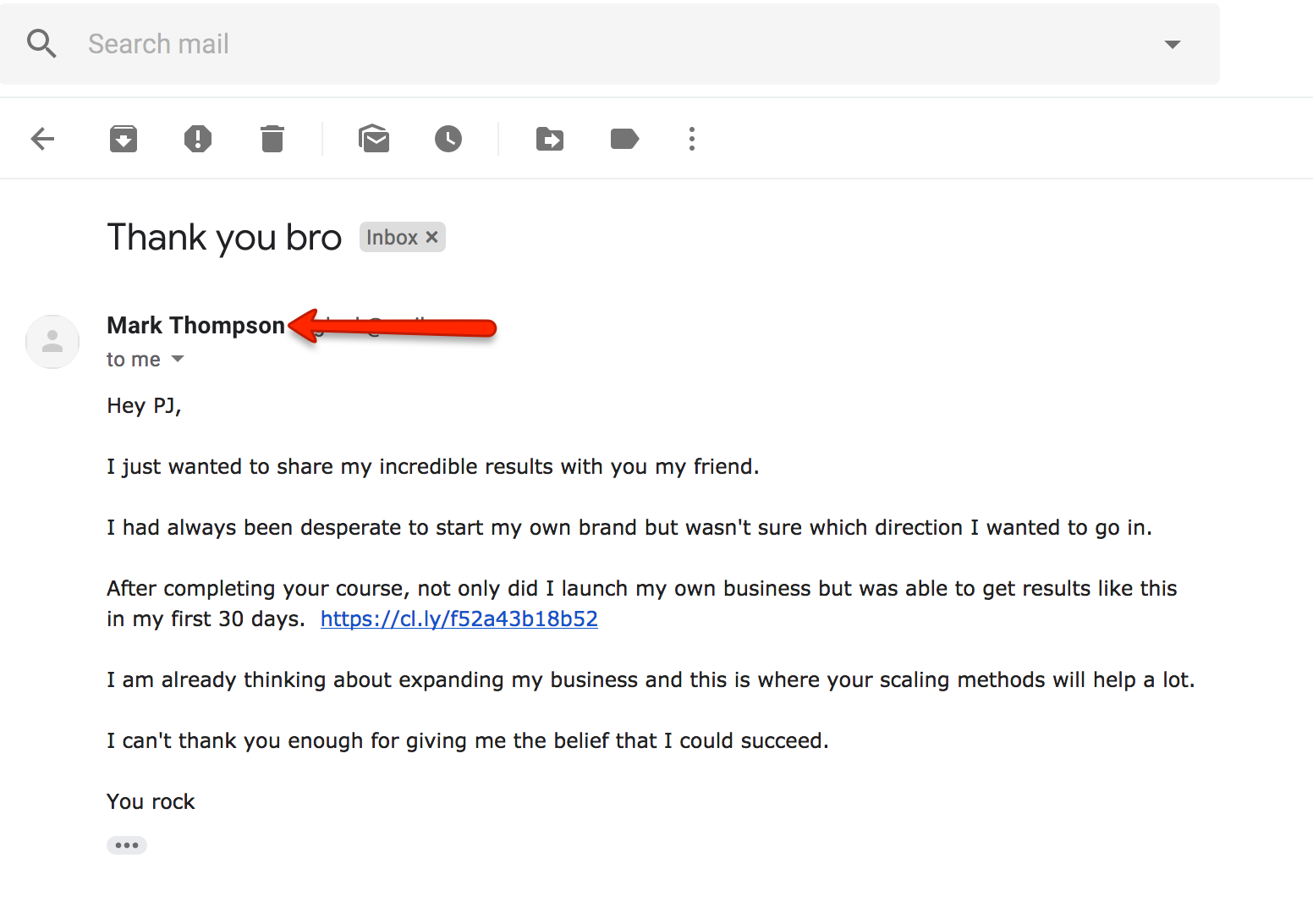The height and width of the screenshot is (924, 1313).
Task: Report email as spam
Action: pos(198,139)
